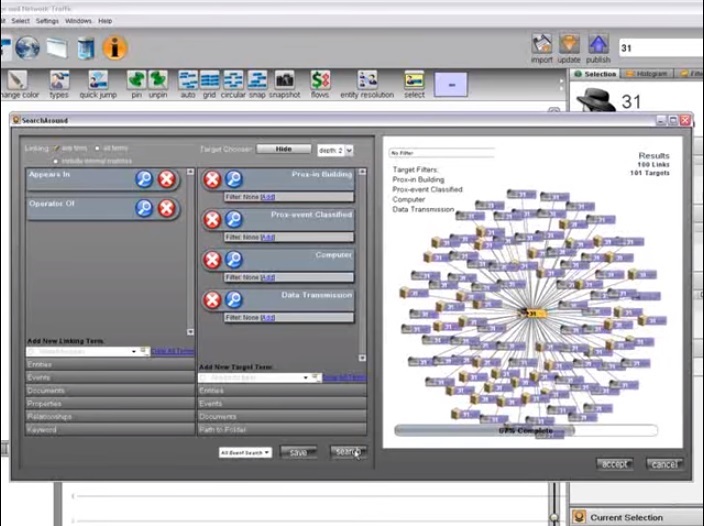Screen dimensions: 704x526
Task: Select the 'any term' linking option
Action: [57, 148]
